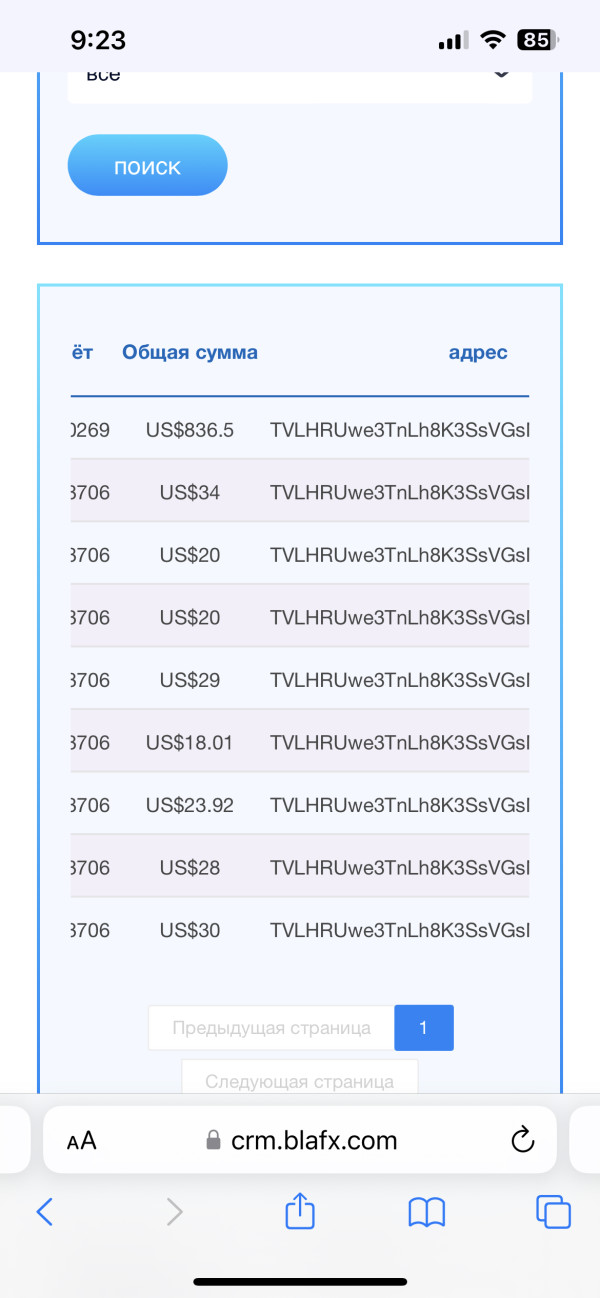Viewport: 600px width, 1298px height.
Task: Click the Предыдущая страница button
Action: [271, 1028]
